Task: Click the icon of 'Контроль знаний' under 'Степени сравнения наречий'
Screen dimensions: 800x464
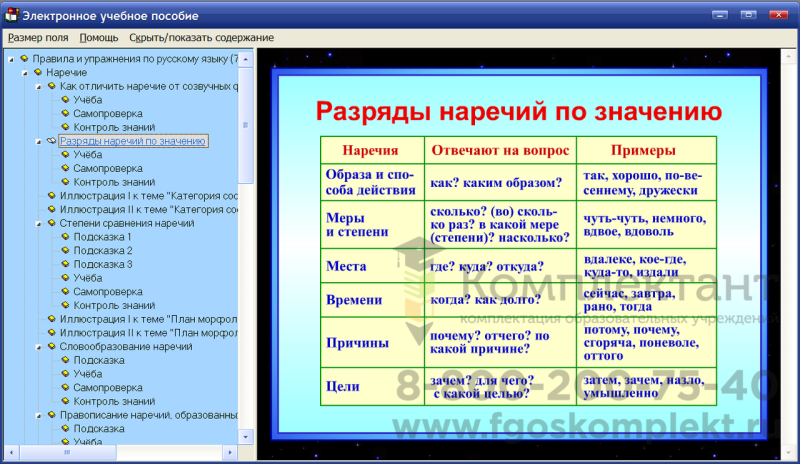Action: point(65,305)
